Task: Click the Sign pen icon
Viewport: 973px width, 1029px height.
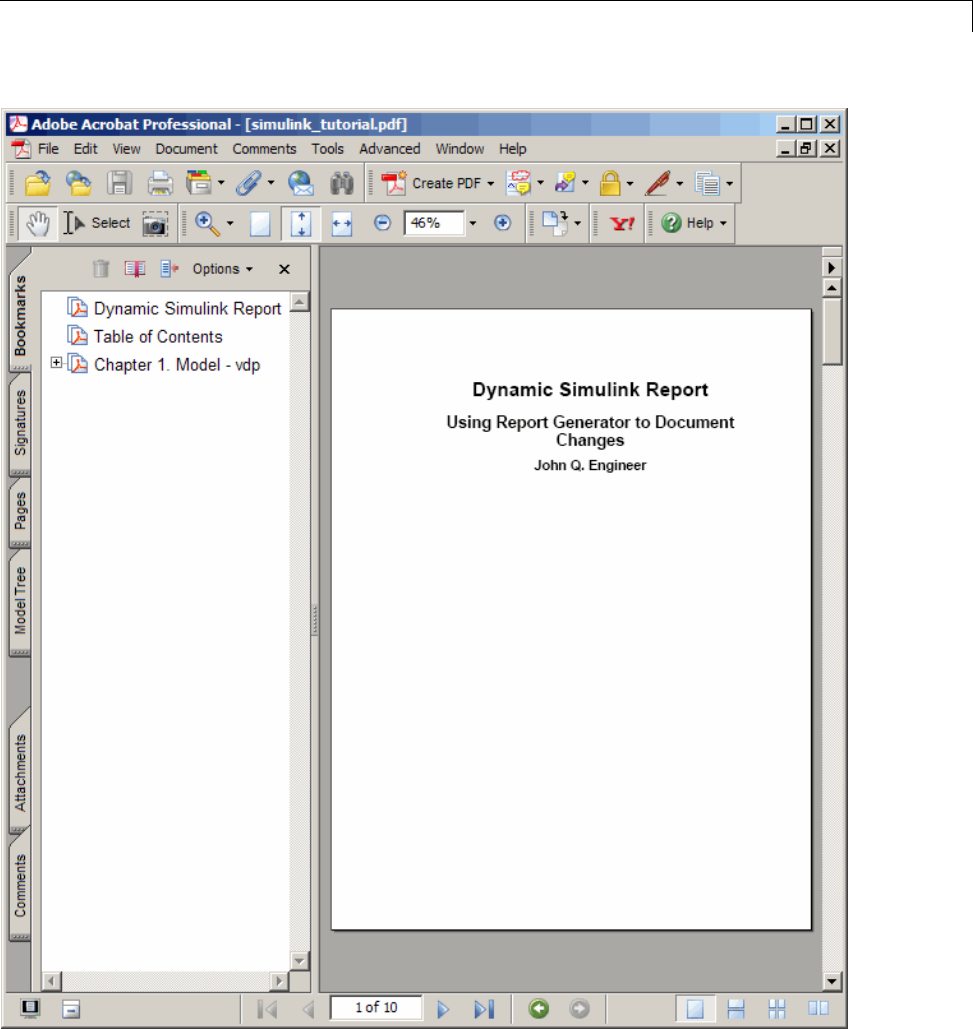Action: coord(657,183)
